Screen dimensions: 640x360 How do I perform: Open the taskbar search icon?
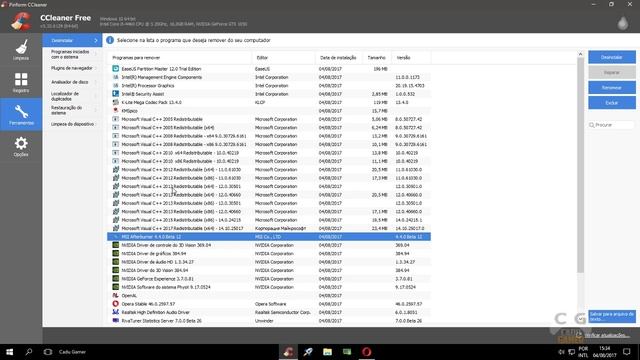point(29,352)
